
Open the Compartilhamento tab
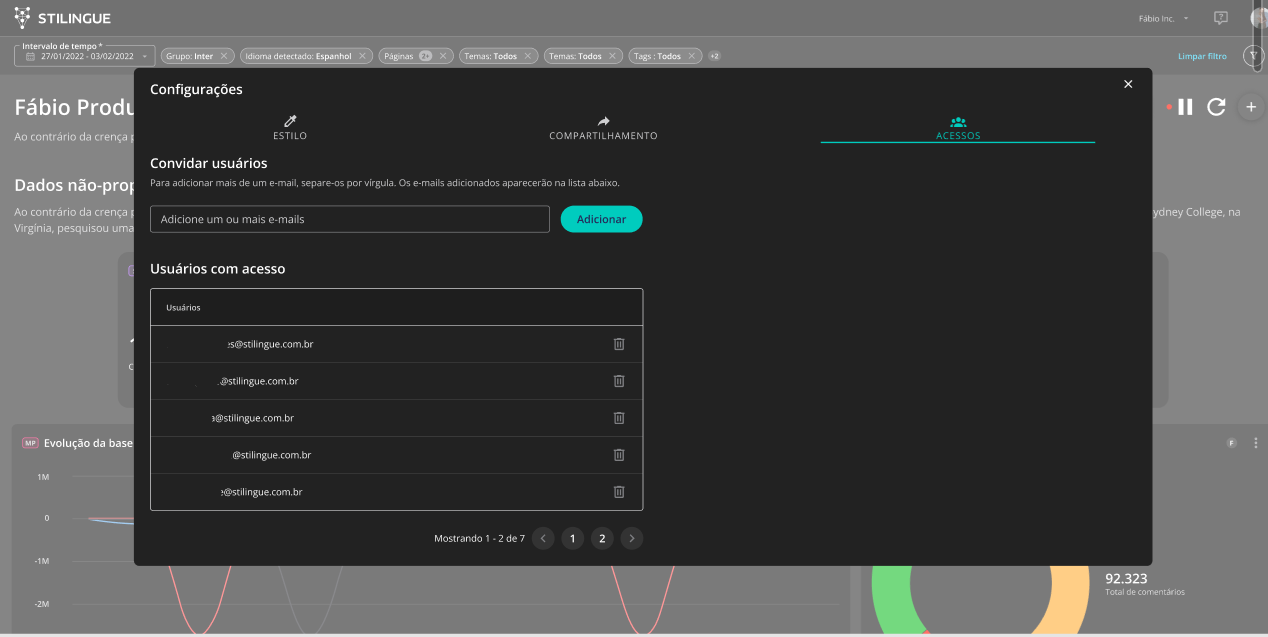tap(603, 128)
